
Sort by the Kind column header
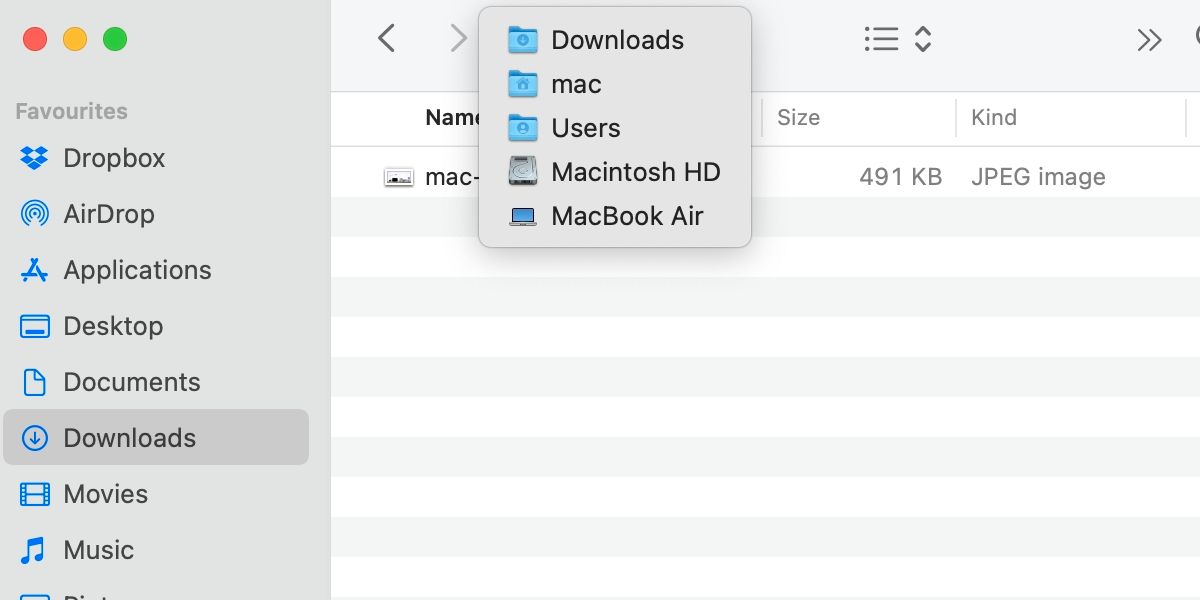pos(994,117)
